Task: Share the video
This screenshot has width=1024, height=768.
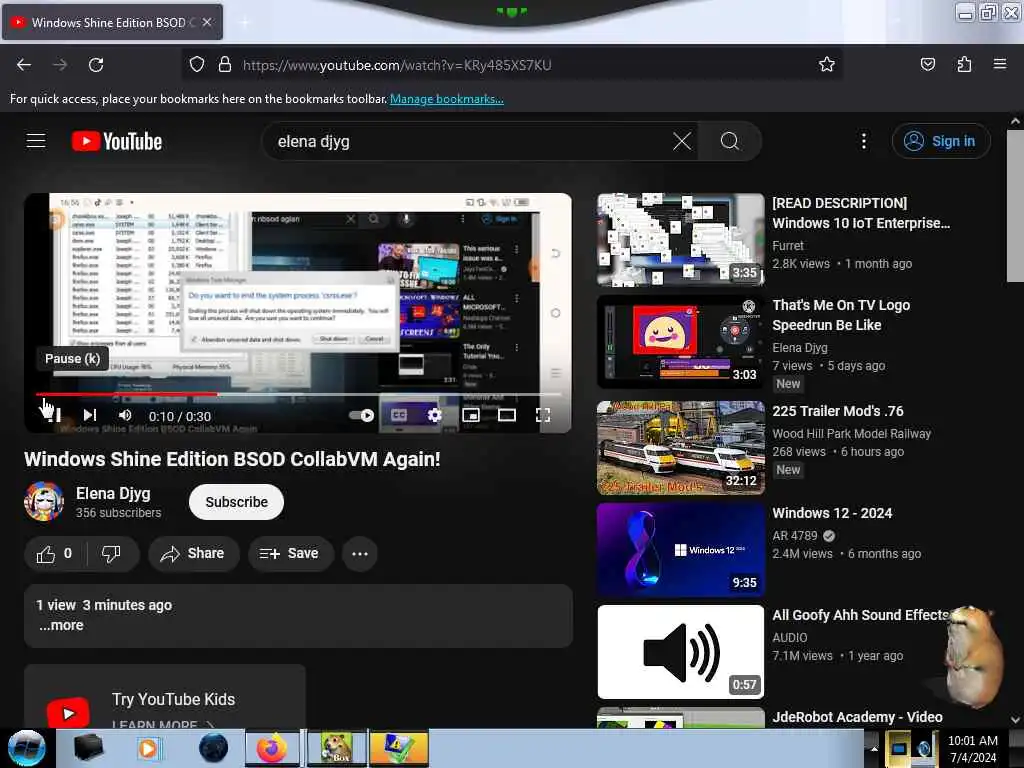Action: tap(193, 554)
